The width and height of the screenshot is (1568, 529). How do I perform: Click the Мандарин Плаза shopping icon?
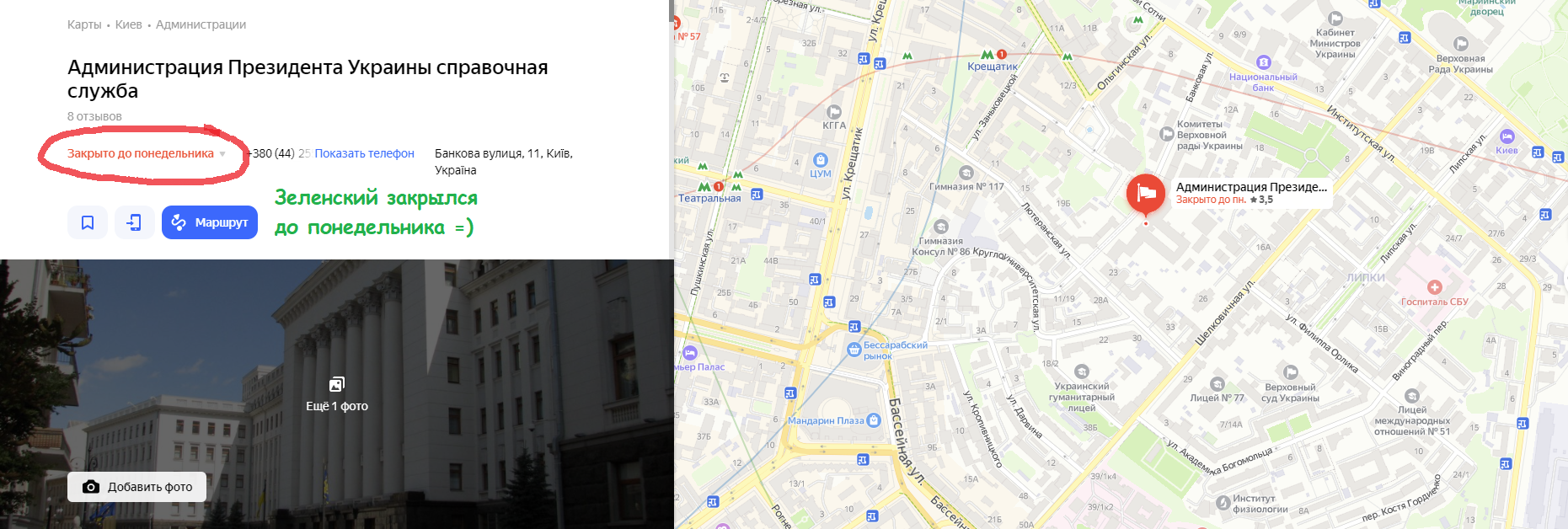click(873, 420)
